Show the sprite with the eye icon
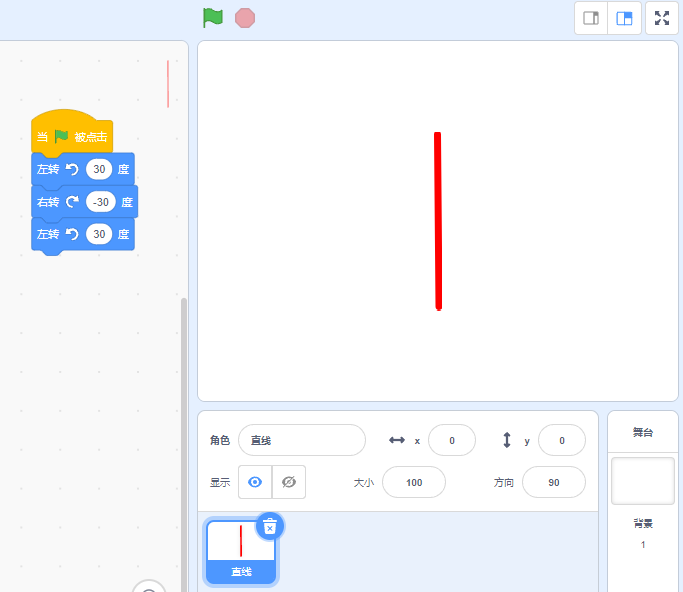The image size is (683, 592). pos(255,482)
